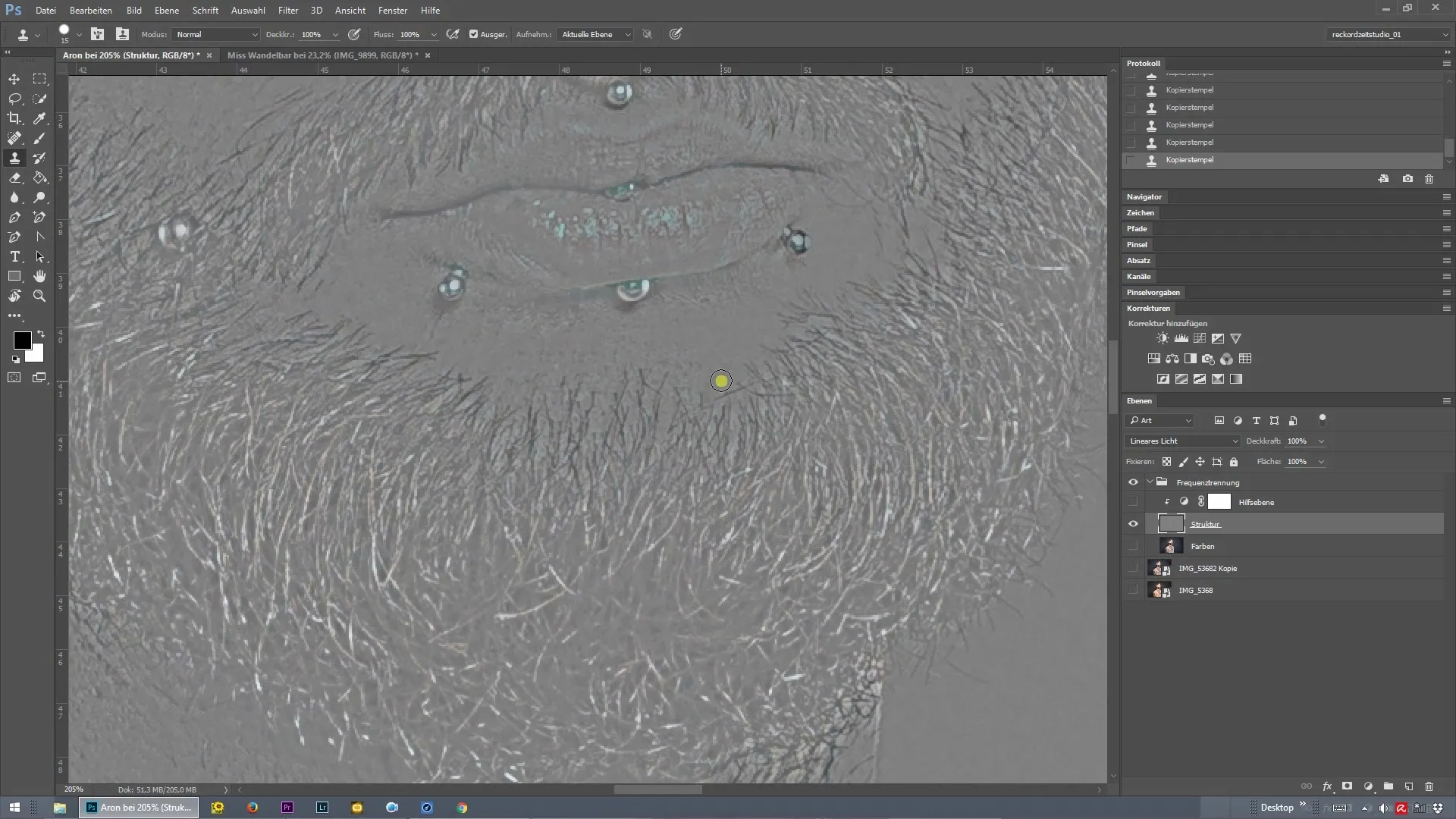Toggle visibility of Frequenztrennung group
1456x819 pixels.
point(1133,482)
